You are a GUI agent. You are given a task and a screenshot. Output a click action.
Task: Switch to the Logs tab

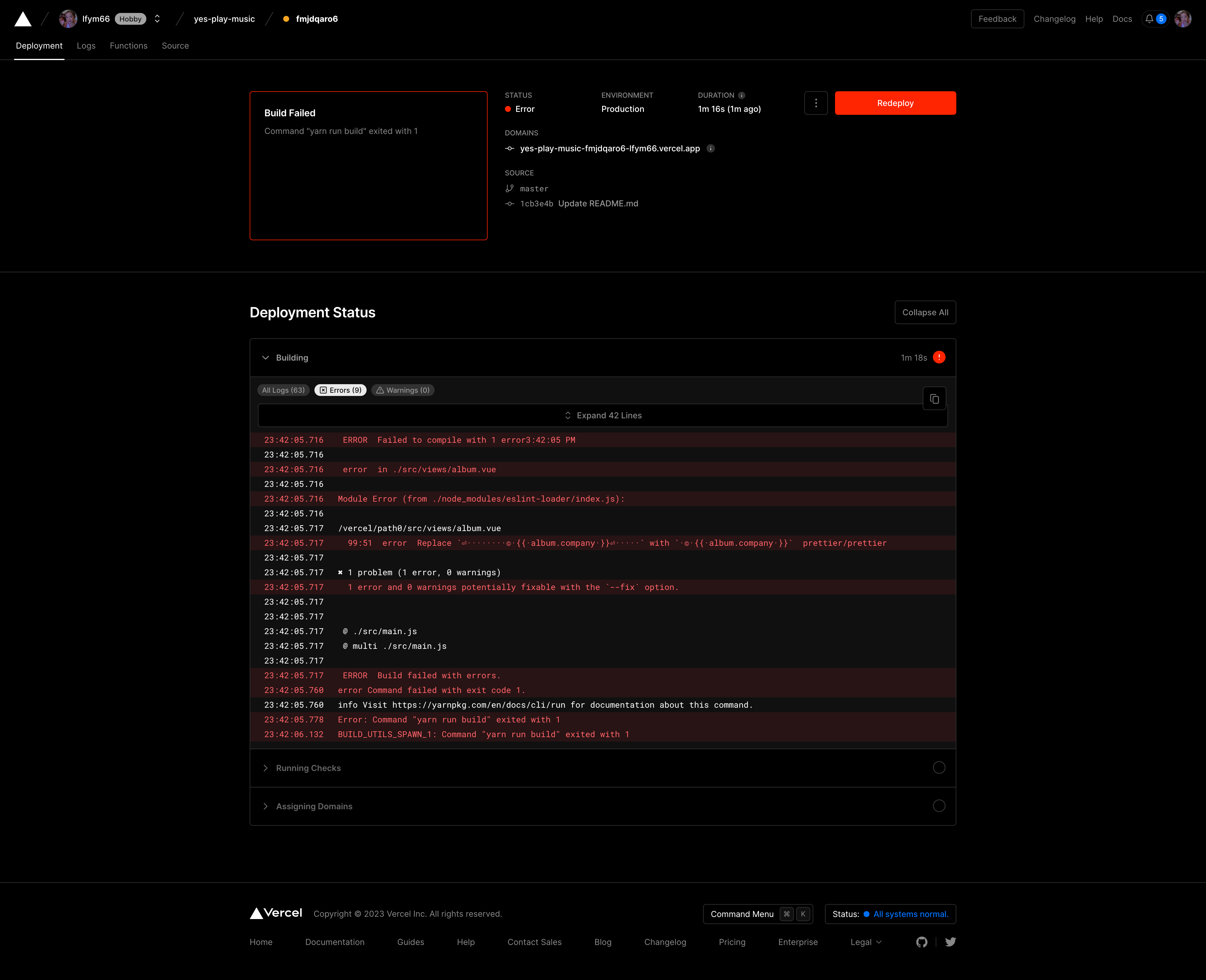click(x=86, y=46)
